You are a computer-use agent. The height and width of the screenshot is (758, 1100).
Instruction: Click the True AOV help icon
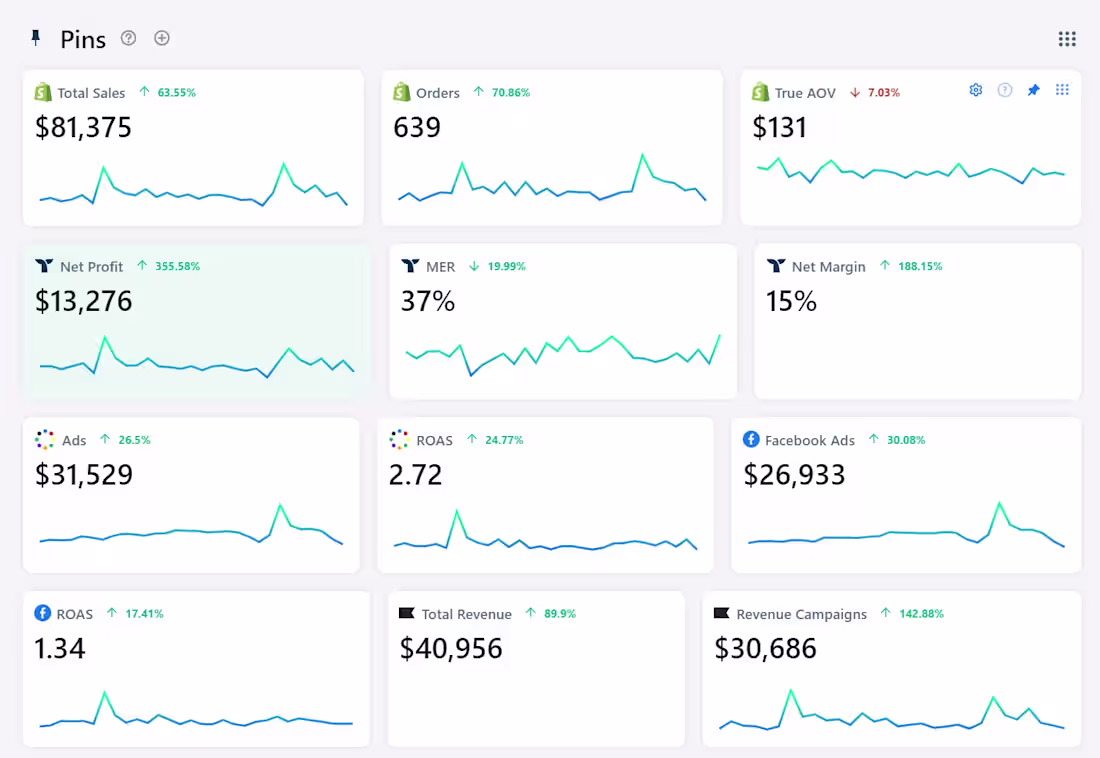(1005, 90)
